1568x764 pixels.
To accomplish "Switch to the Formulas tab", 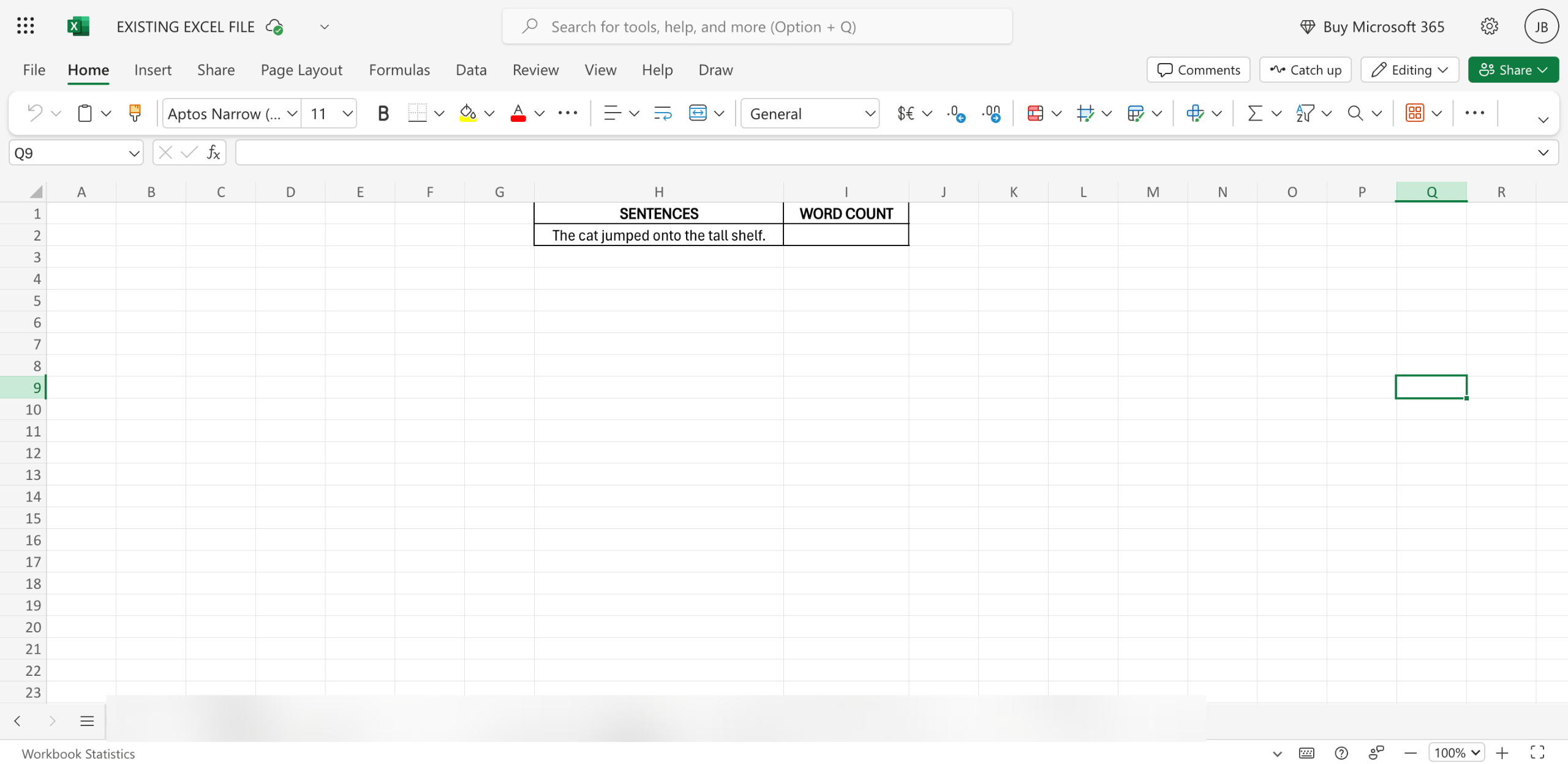I will tap(399, 70).
